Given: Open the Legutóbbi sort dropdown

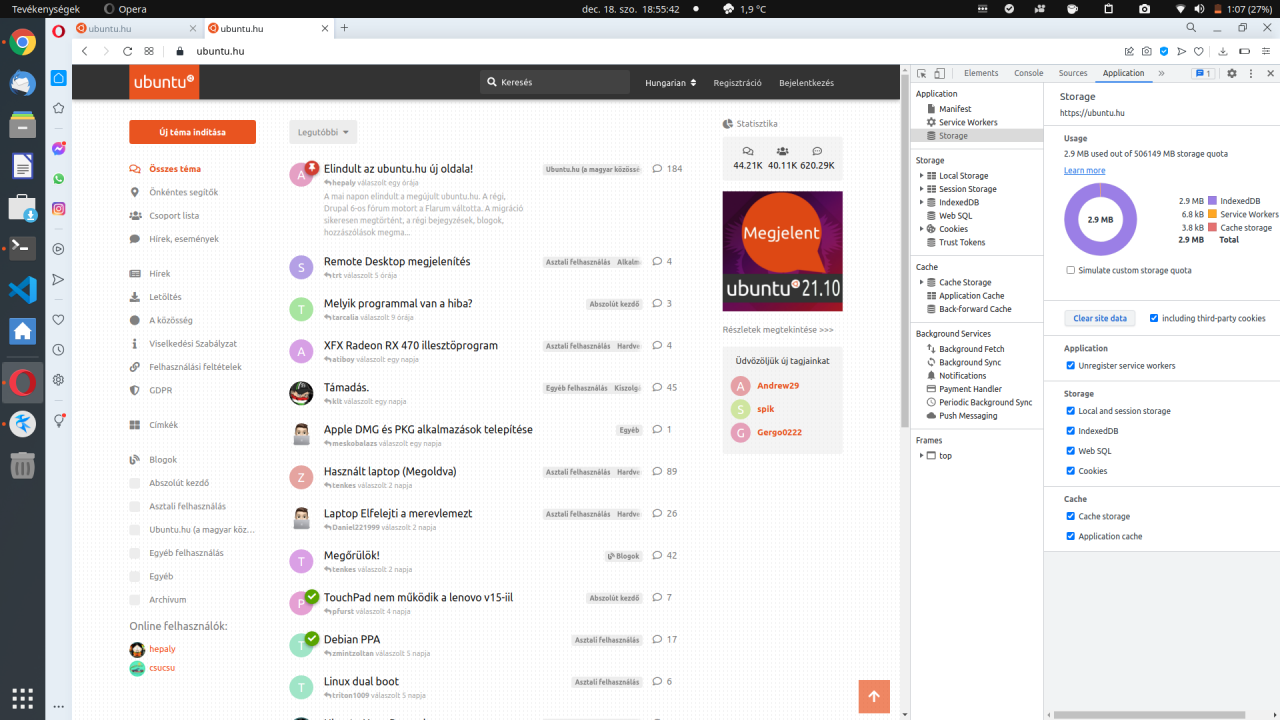Looking at the screenshot, I should (323, 132).
